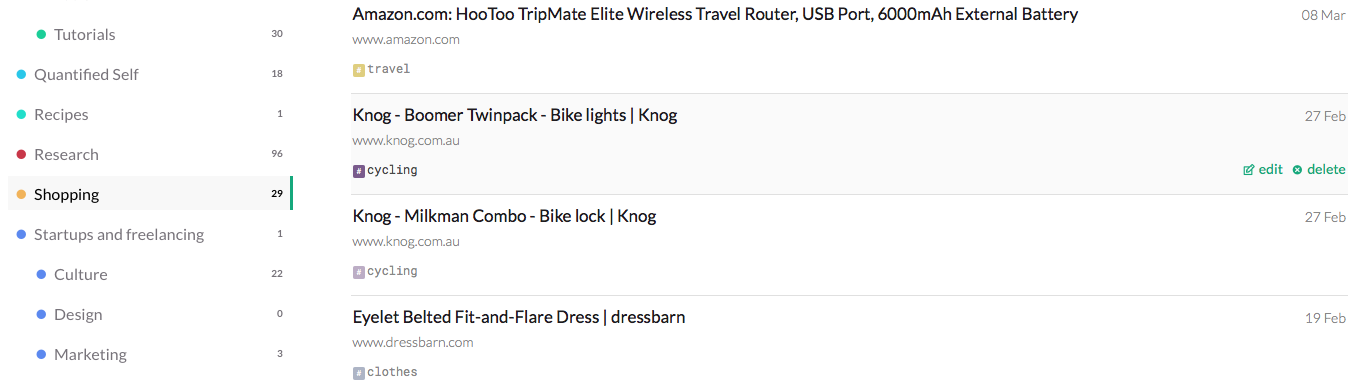The width and height of the screenshot is (1362, 387).
Task: Select the Culture sub-collection
Action: point(150,274)
